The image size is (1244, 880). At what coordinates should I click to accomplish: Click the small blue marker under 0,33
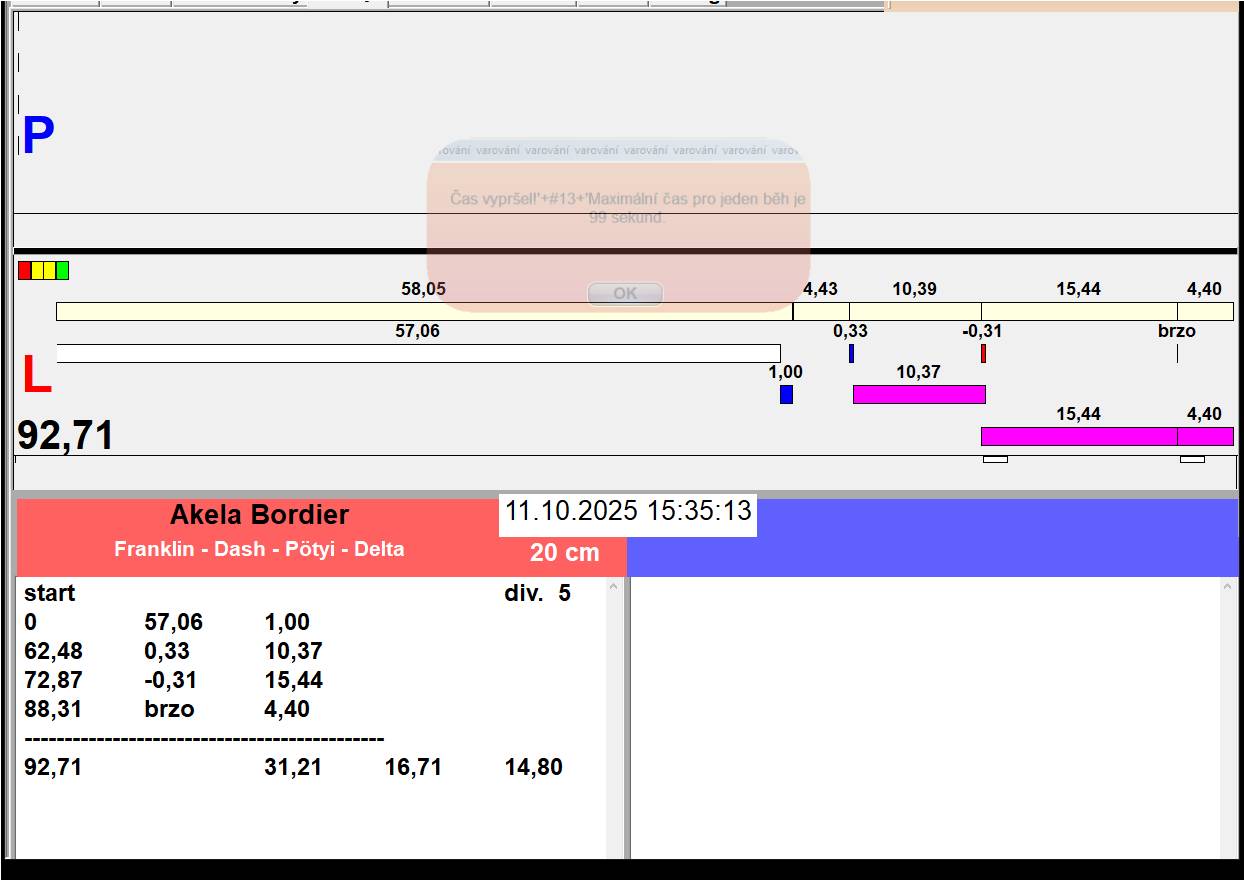(x=851, y=353)
